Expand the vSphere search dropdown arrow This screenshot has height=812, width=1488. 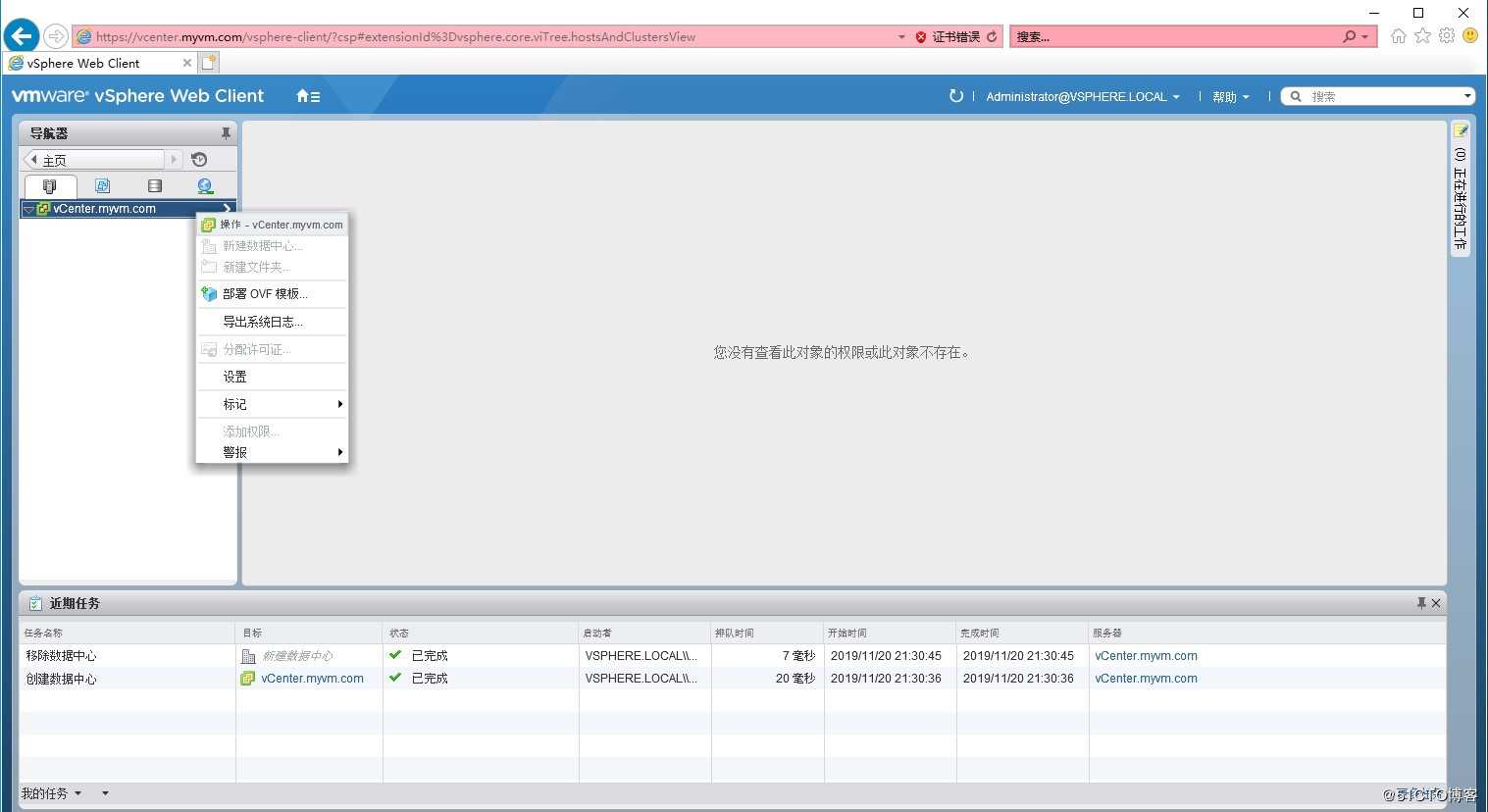point(1467,96)
